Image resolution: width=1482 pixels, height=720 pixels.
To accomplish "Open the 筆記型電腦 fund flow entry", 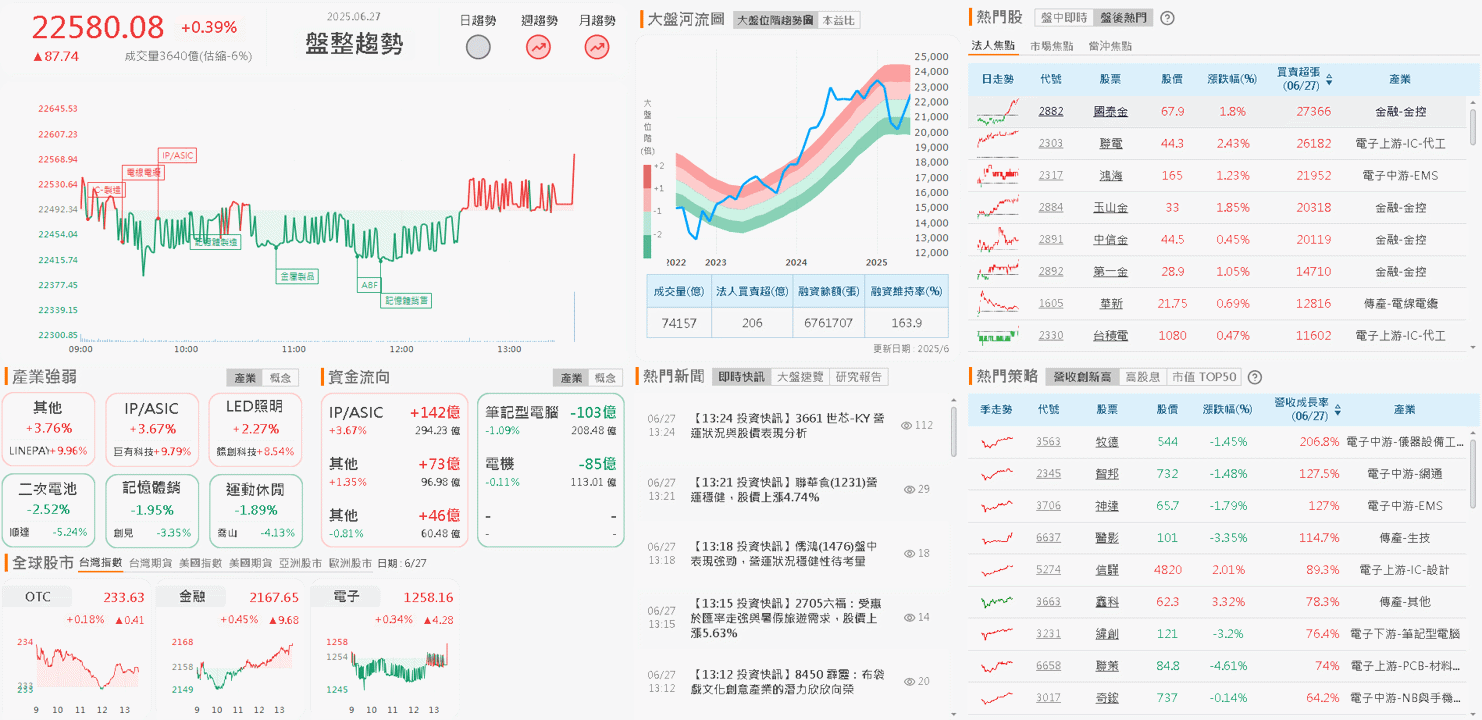I will point(551,420).
